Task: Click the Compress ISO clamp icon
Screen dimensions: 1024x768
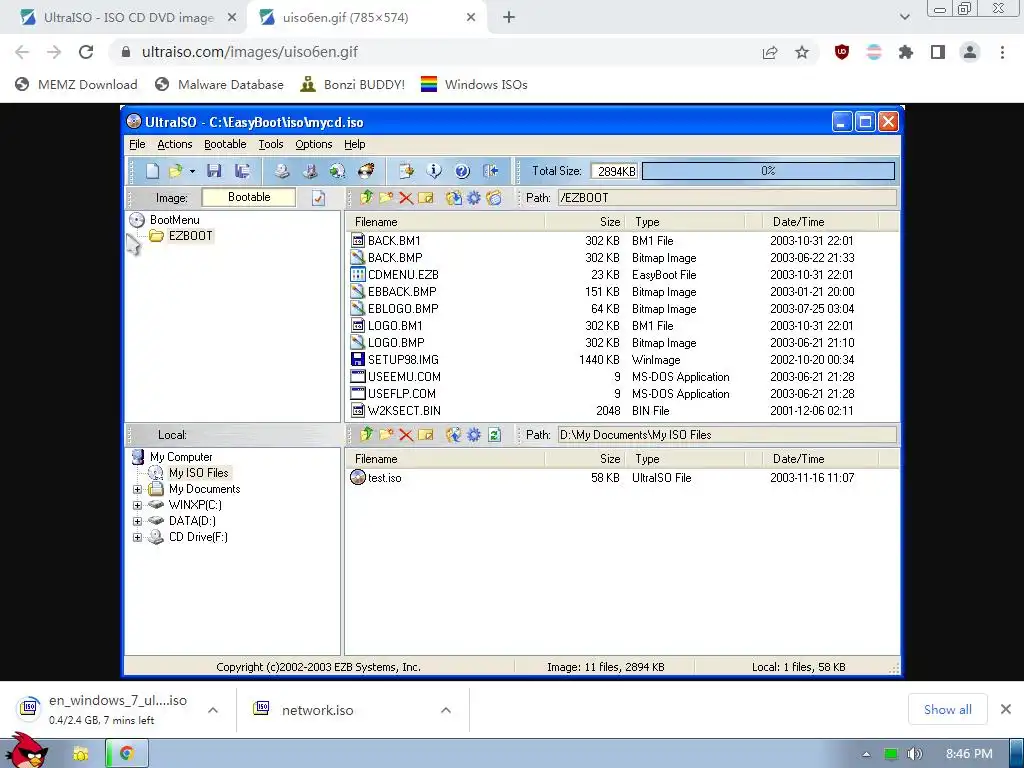Action: coord(310,171)
